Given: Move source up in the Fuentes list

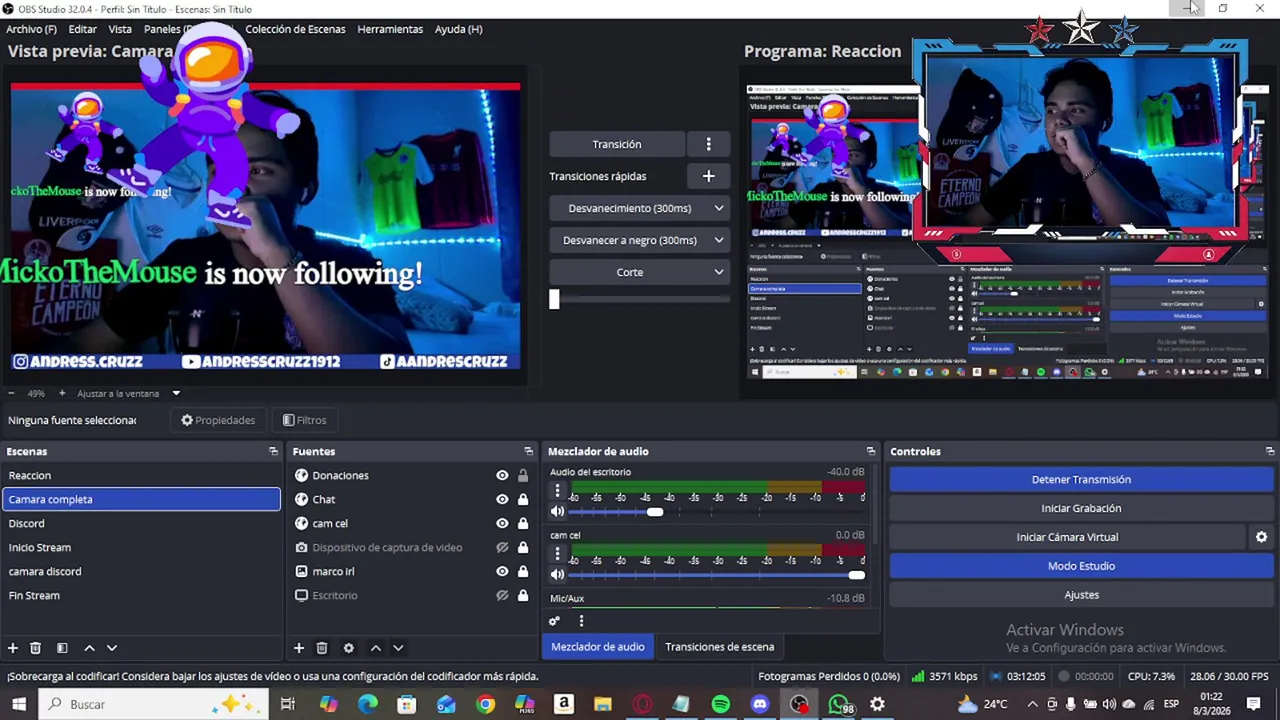Looking at the screenshot, I should click(x=376, y=648).
